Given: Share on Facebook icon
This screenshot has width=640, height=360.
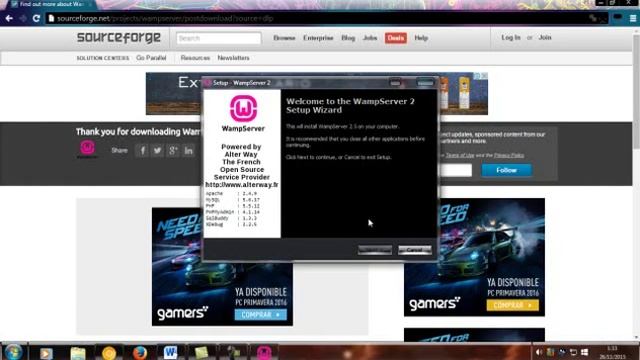Looking at the screenshot, I should tap(142, 151).
